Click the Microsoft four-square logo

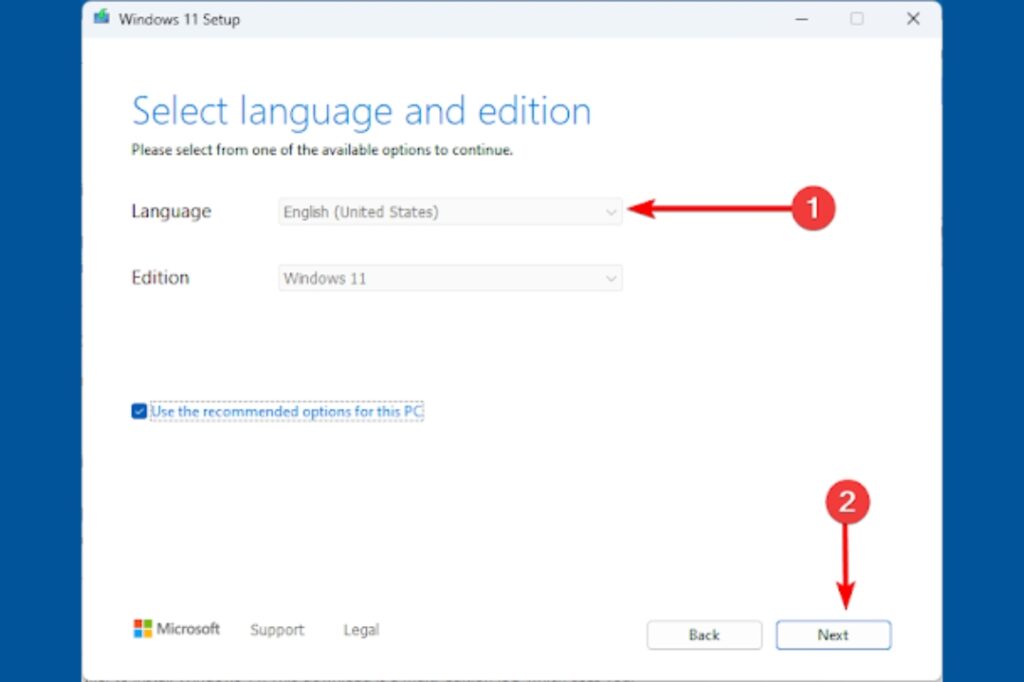142,629
